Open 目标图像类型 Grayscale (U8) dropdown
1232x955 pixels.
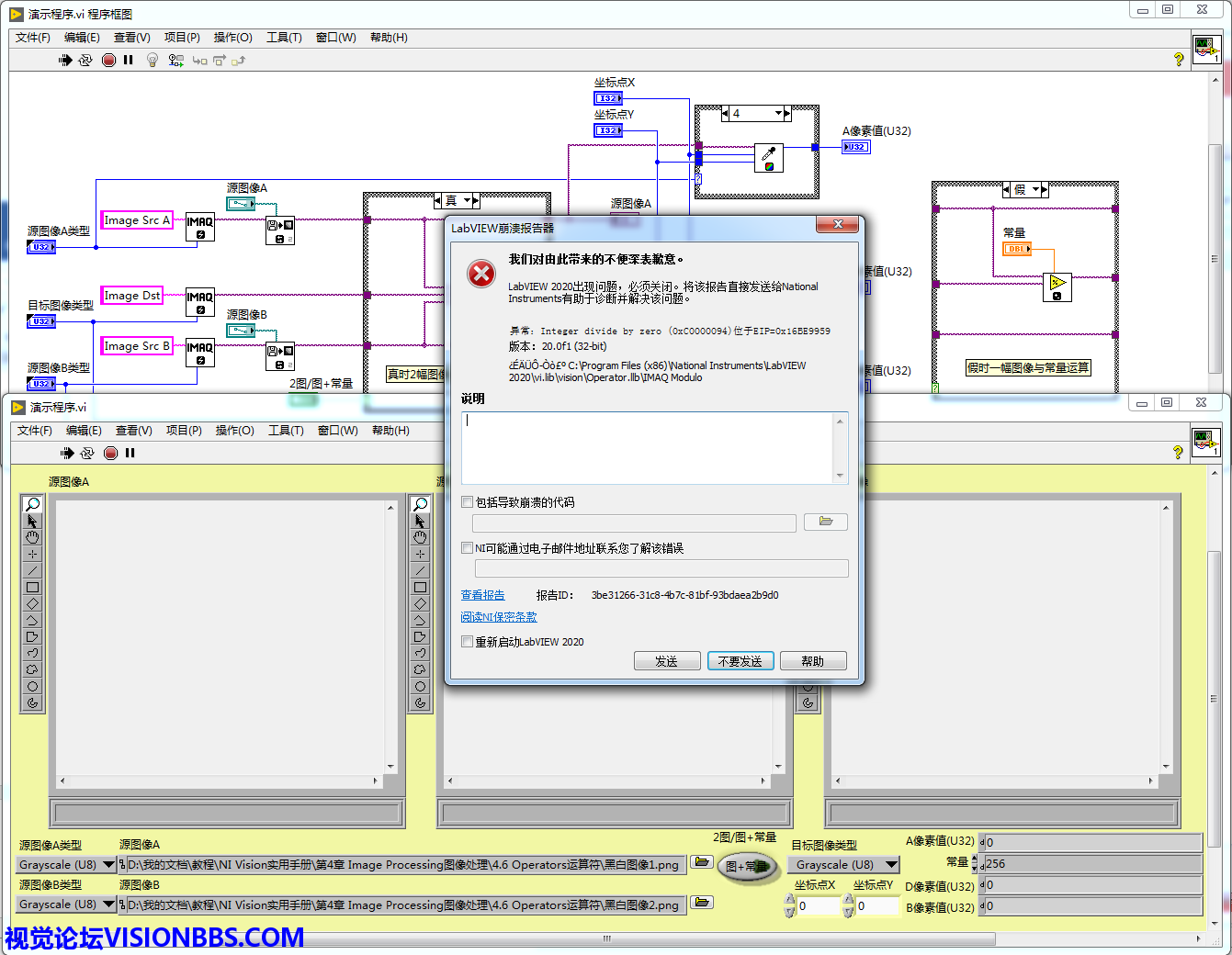pyautogui.click(x=845, y=864)
